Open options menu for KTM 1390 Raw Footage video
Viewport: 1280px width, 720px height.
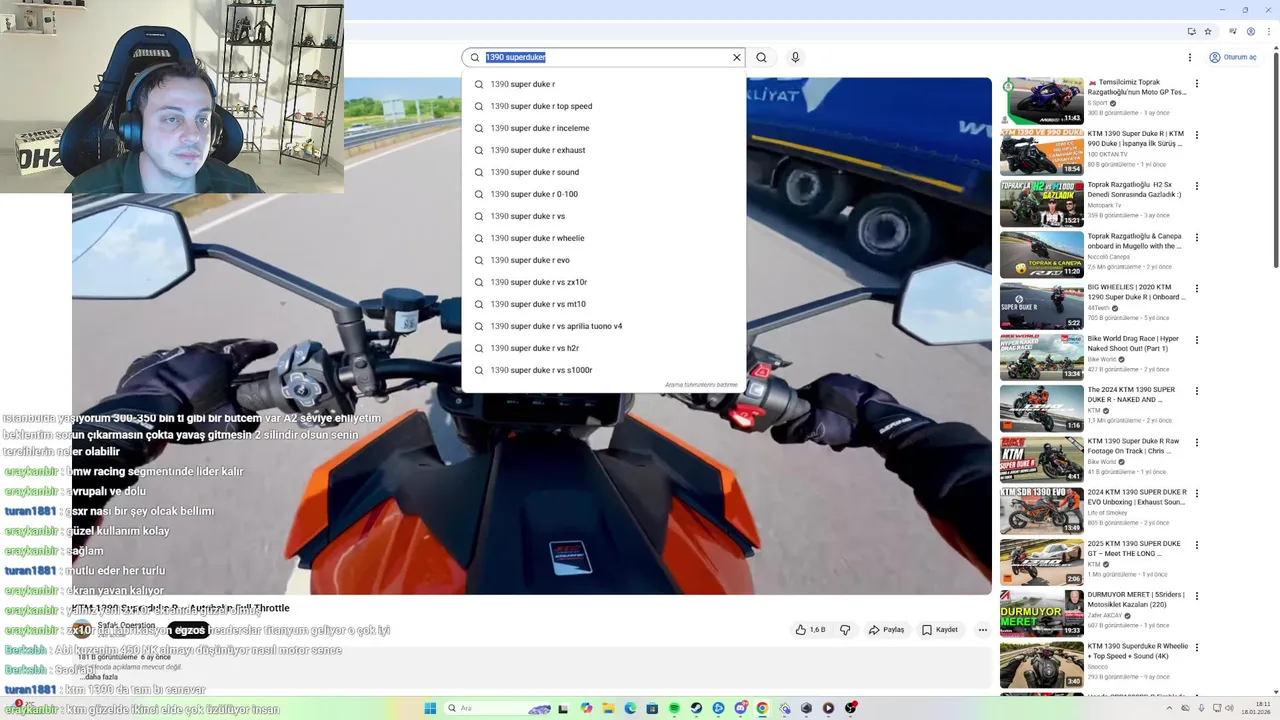coord(1196,442)
